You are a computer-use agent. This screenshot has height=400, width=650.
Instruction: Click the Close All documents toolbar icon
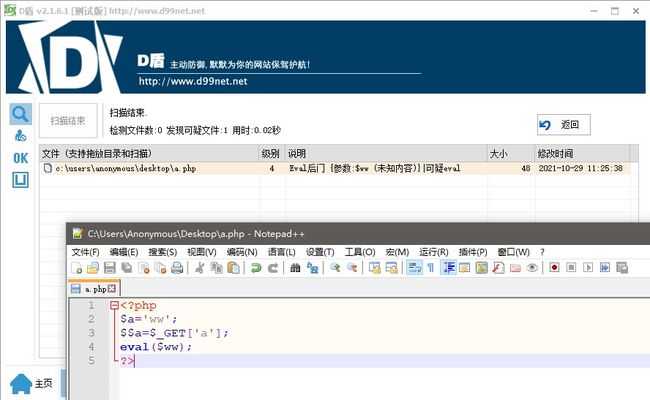tap(160, 268)
